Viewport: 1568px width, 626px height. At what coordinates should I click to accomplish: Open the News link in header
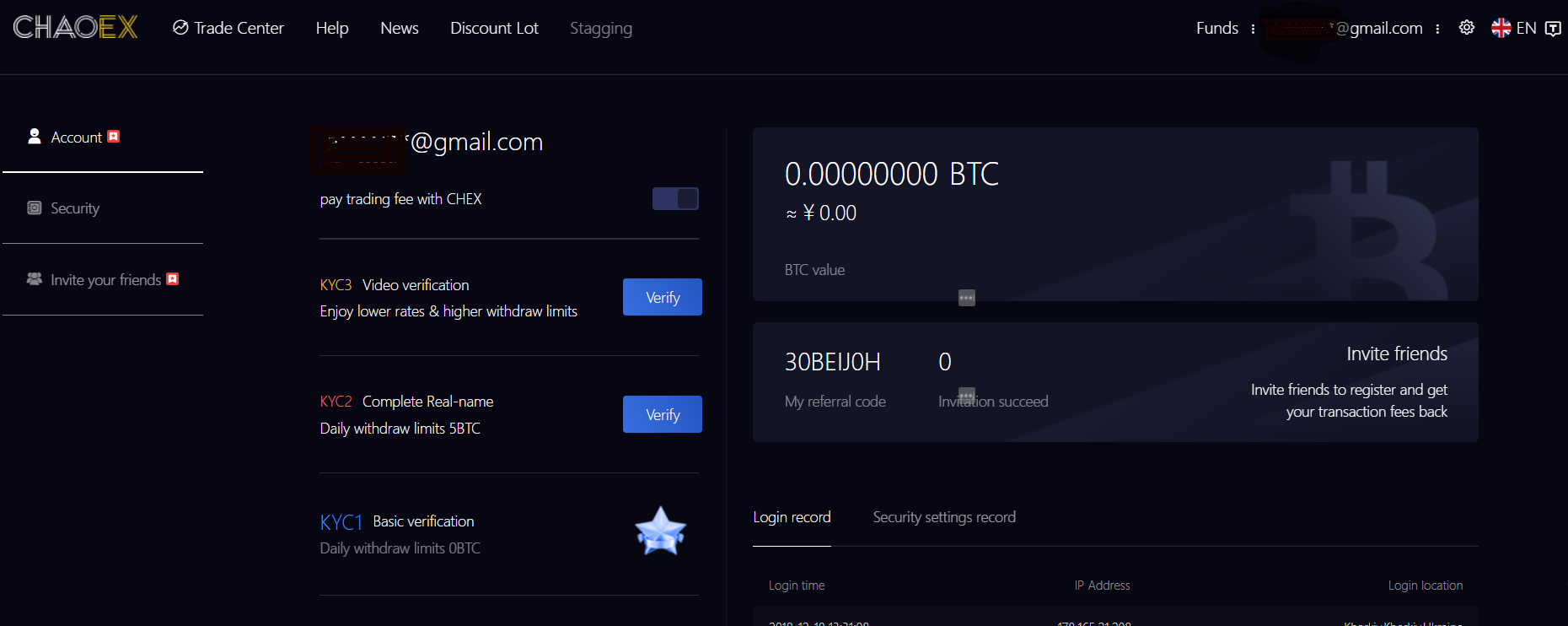click(x=400, y=28)
